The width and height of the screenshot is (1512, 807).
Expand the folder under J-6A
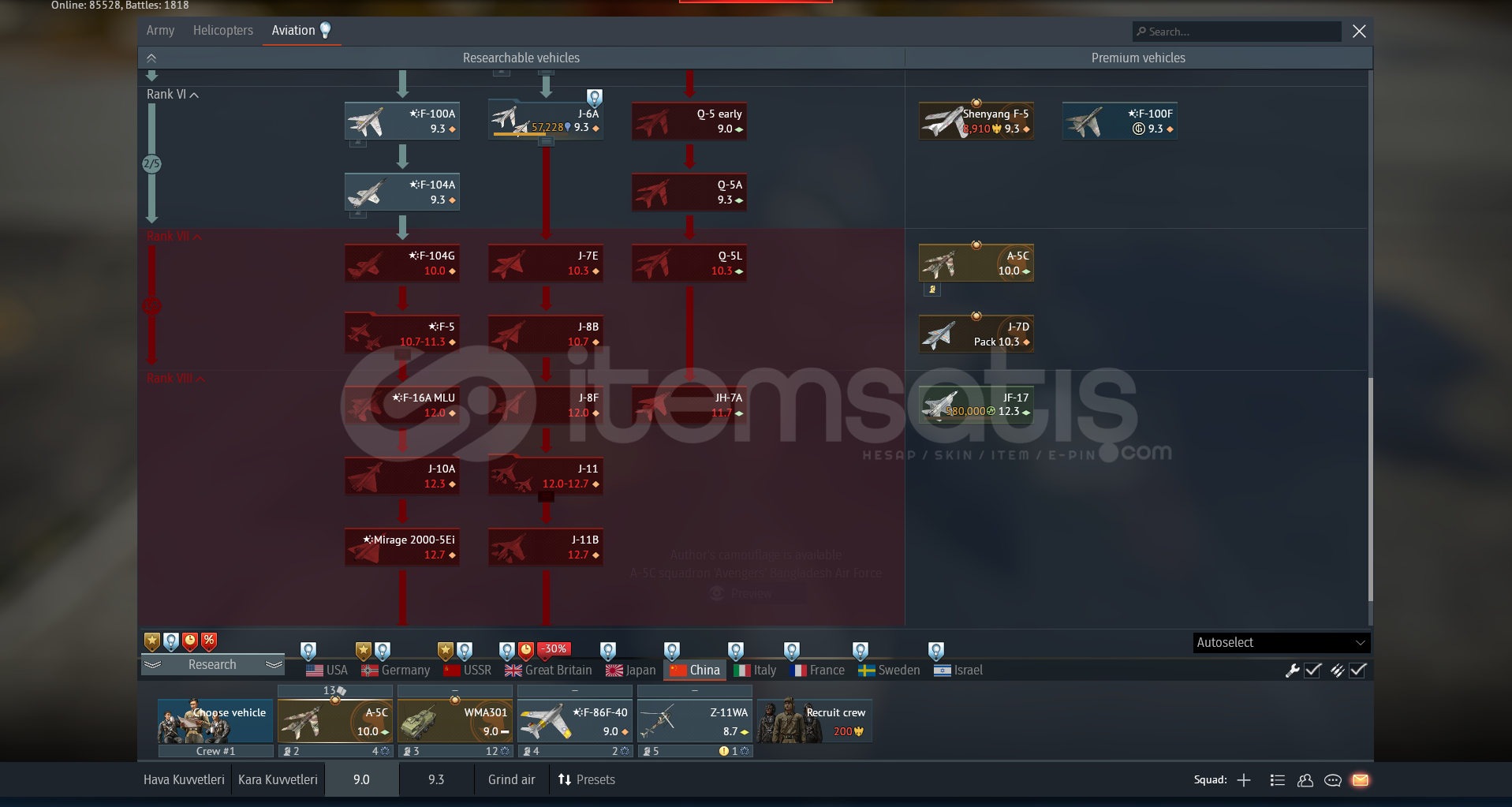tap(546, 142)
